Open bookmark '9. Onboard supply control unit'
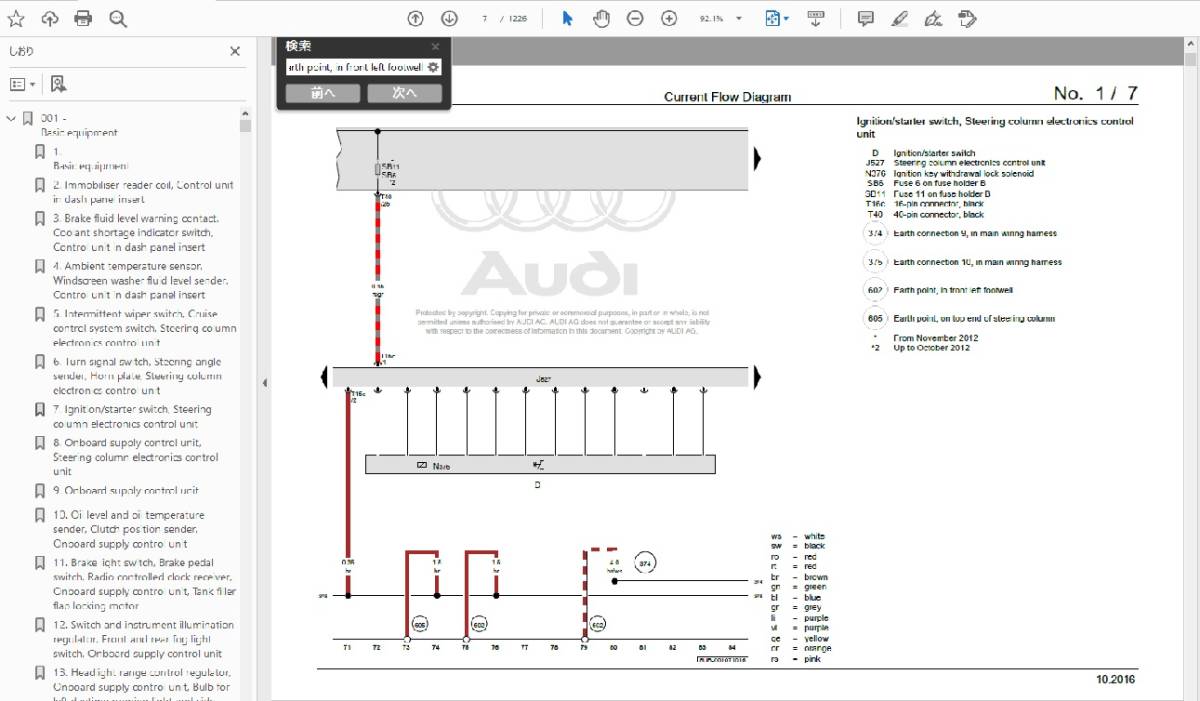Image resolution: width=1200 pixels, height=701 pixels. [126, 491]
